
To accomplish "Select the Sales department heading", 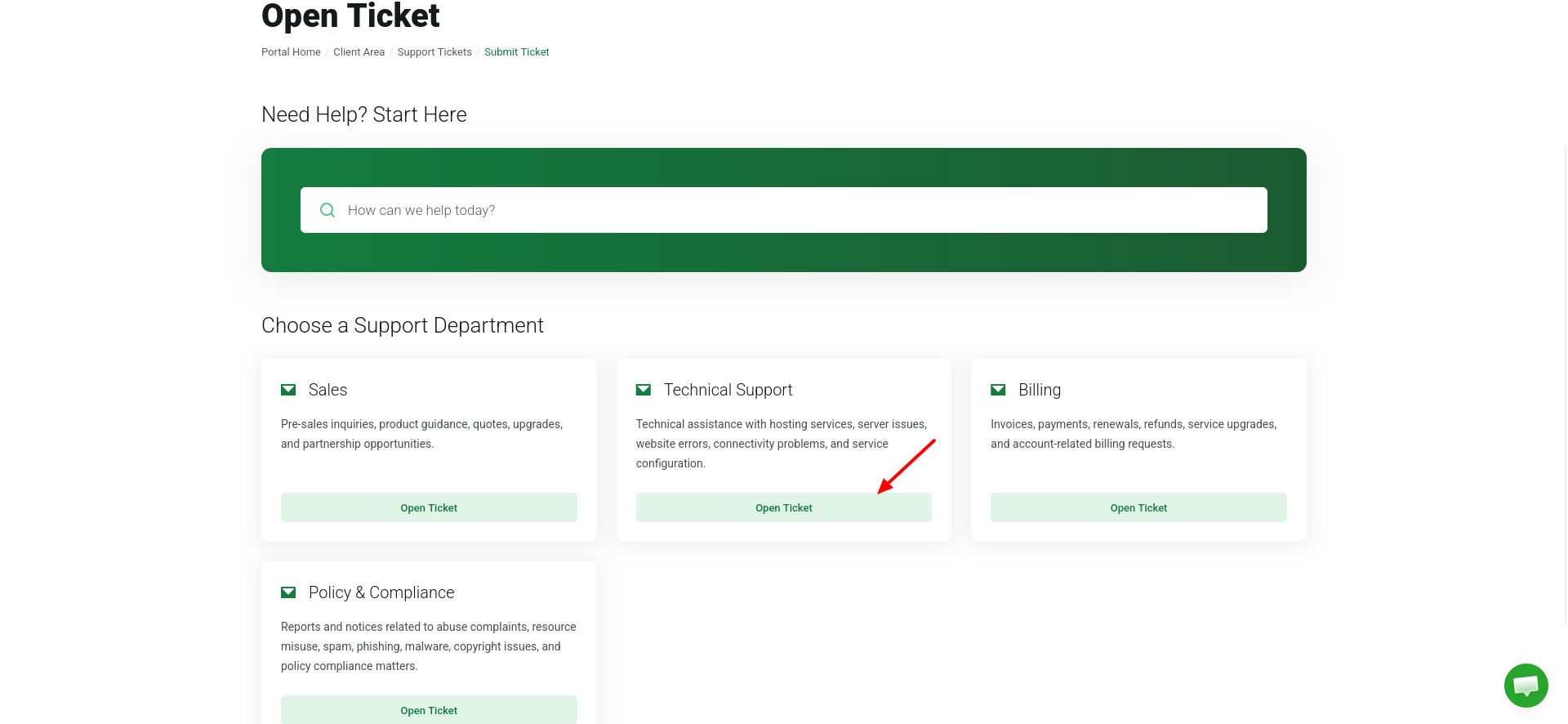I will pos(327,390).
